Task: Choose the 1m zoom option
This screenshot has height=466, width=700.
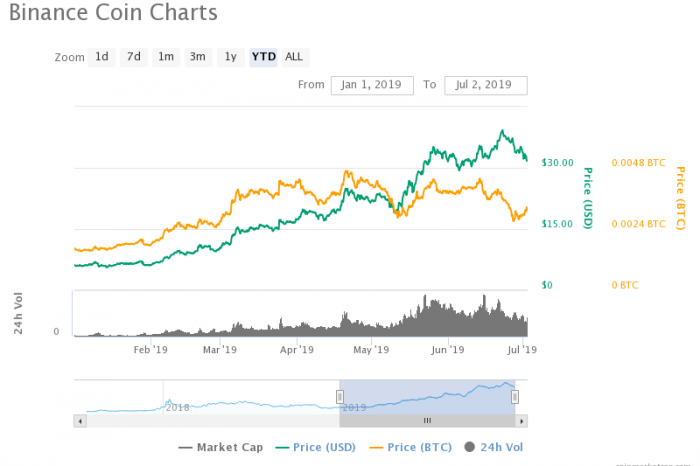Action: (166, 57)
